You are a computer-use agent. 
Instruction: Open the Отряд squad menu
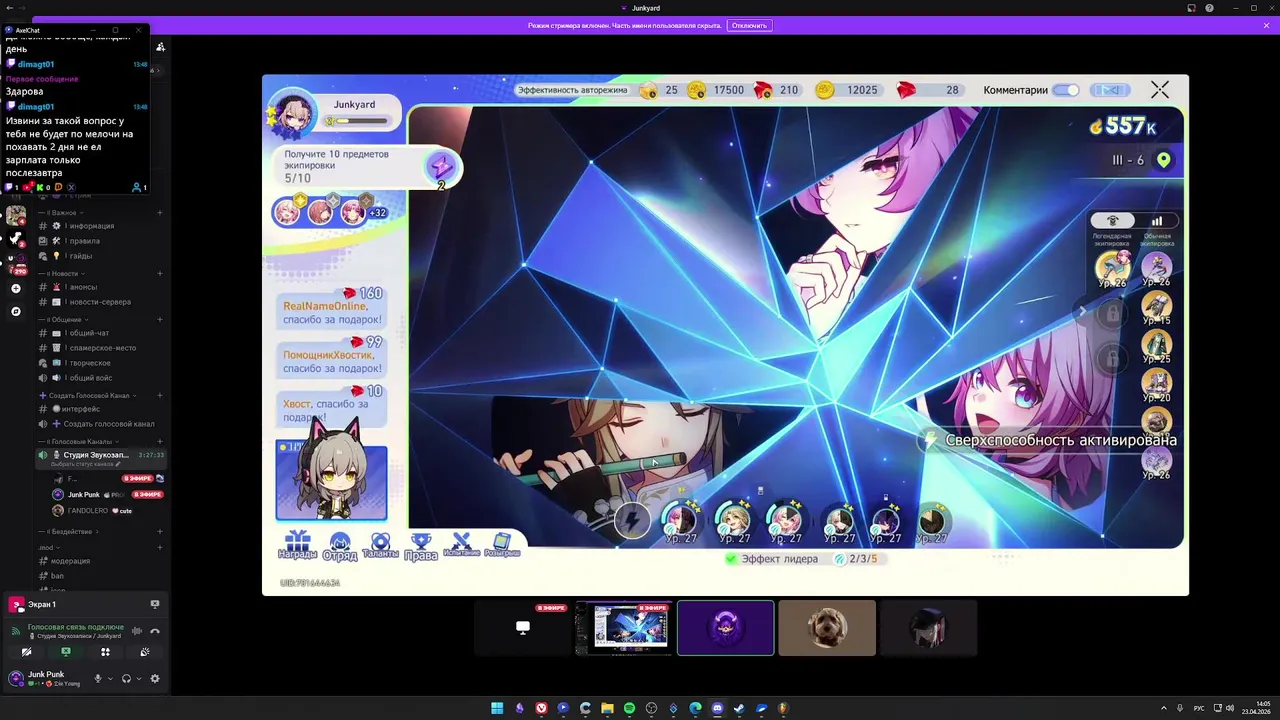(340, 546)
